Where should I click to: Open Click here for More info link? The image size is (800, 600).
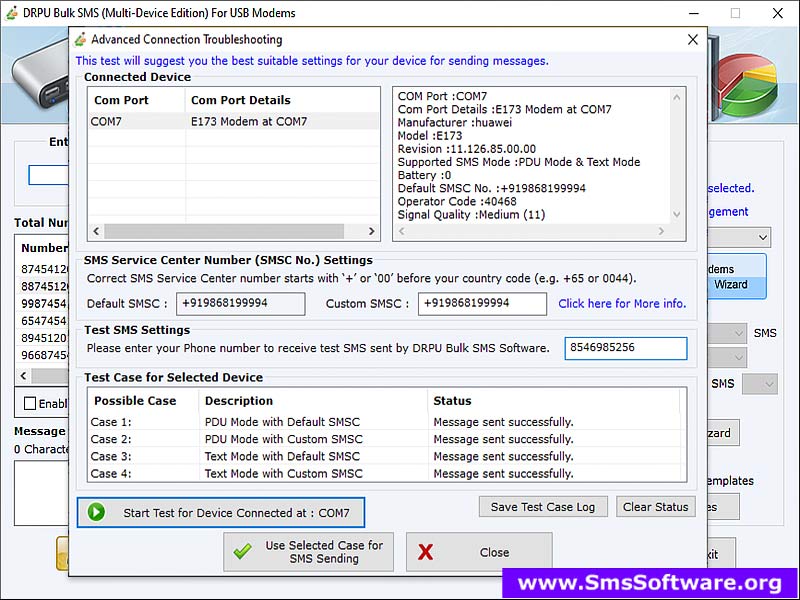coord(621,304)
